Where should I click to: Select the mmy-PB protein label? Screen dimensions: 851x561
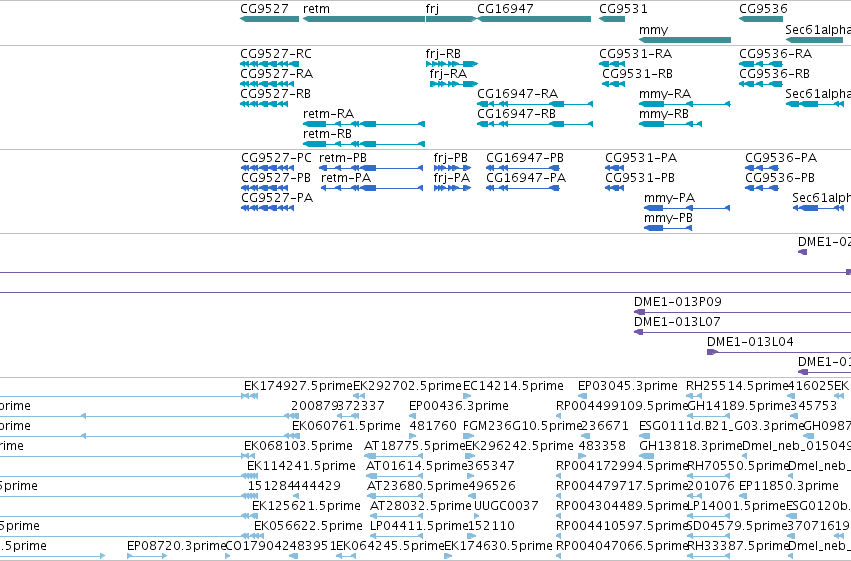click(669, 218)
